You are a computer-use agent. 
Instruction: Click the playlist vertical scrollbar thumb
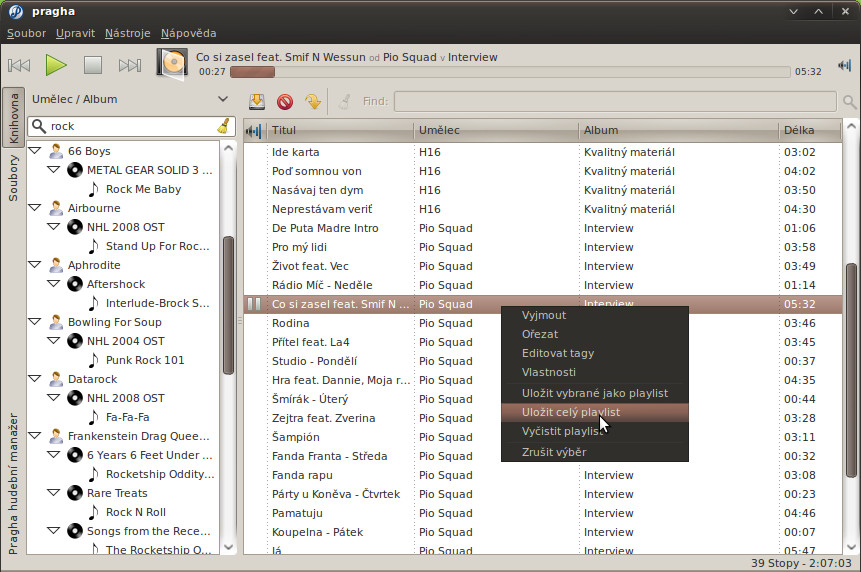click(852, 370)
